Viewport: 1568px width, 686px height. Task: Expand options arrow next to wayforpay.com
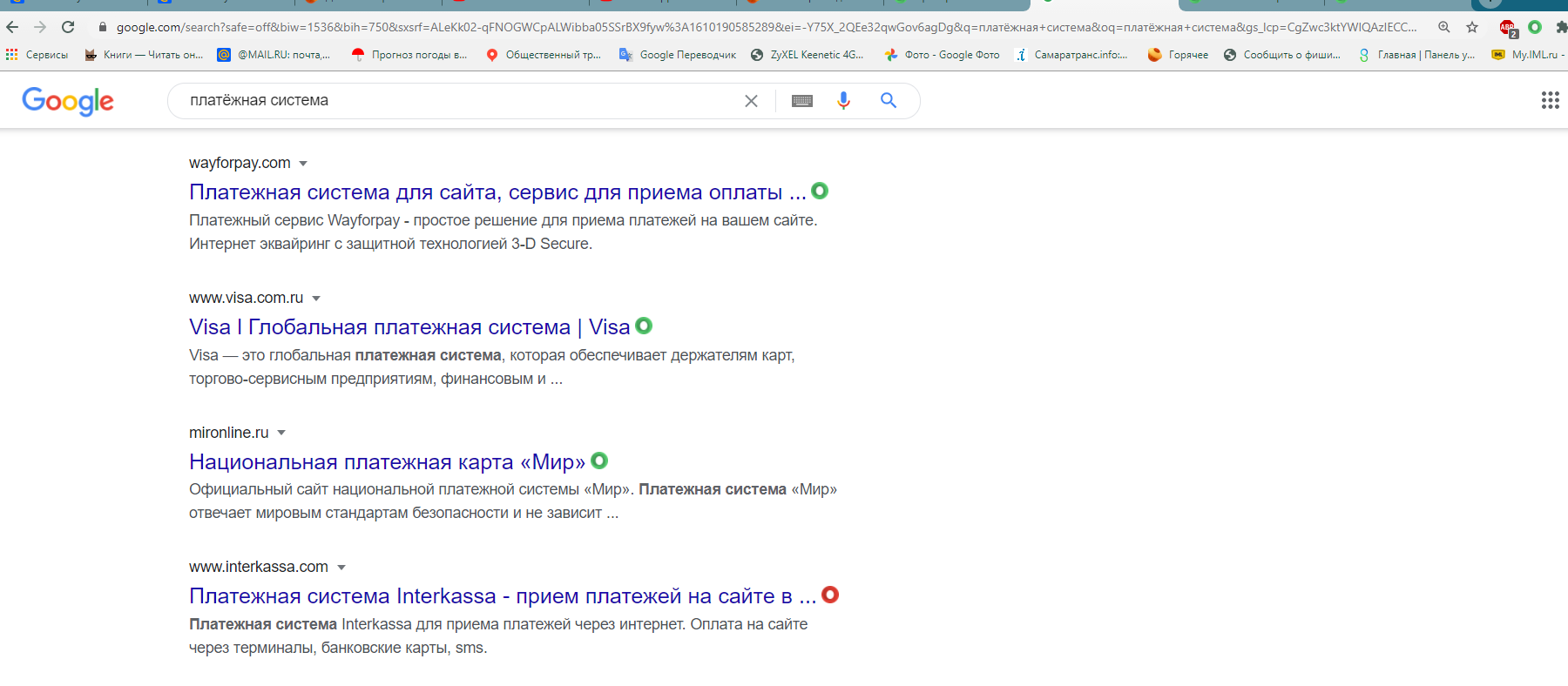[x=303, y=164]
